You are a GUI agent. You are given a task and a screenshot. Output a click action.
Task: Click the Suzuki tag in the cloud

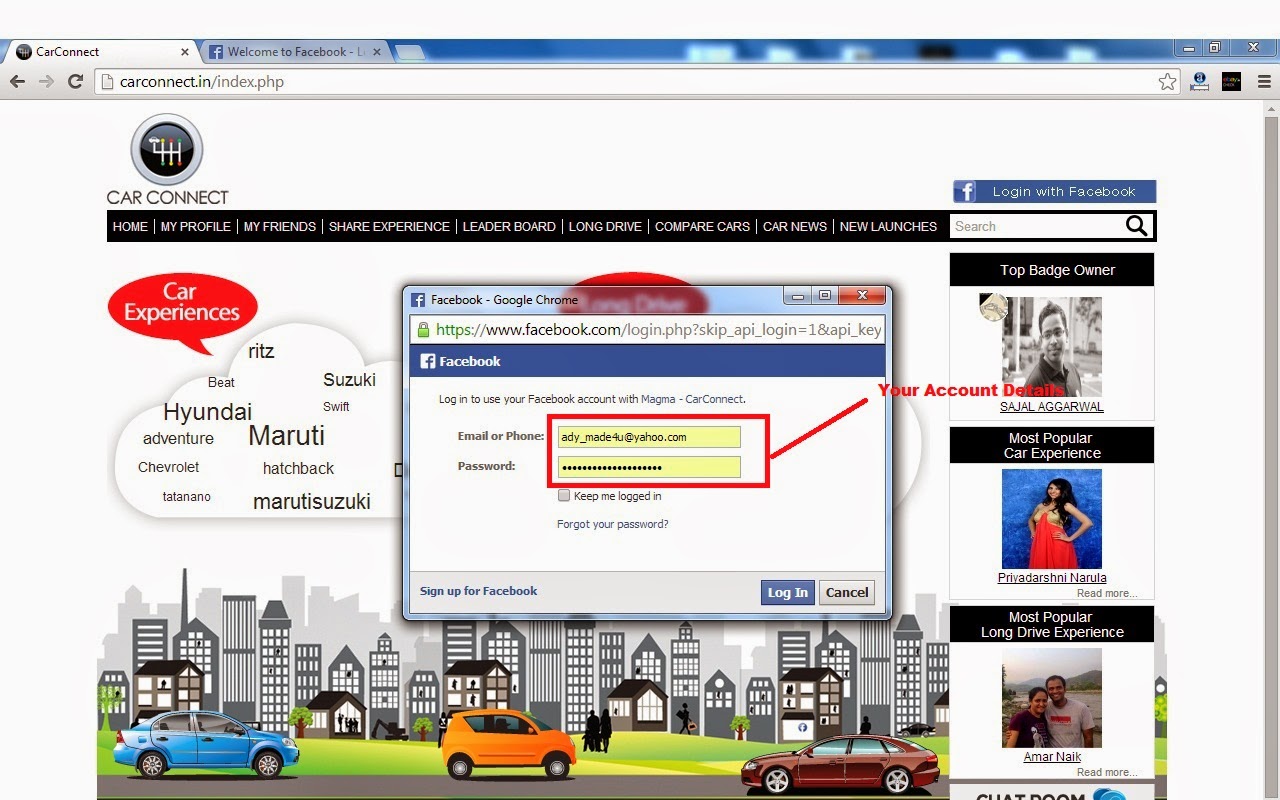[349, 380]
